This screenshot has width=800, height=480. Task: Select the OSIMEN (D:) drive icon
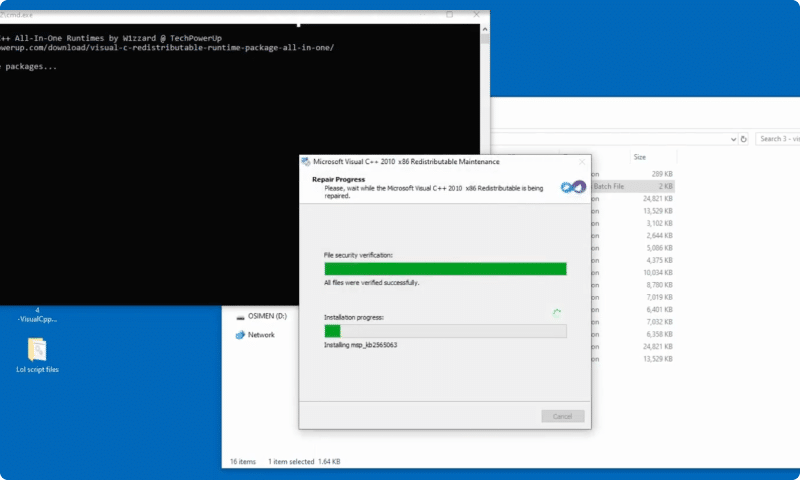pos(240,316)
